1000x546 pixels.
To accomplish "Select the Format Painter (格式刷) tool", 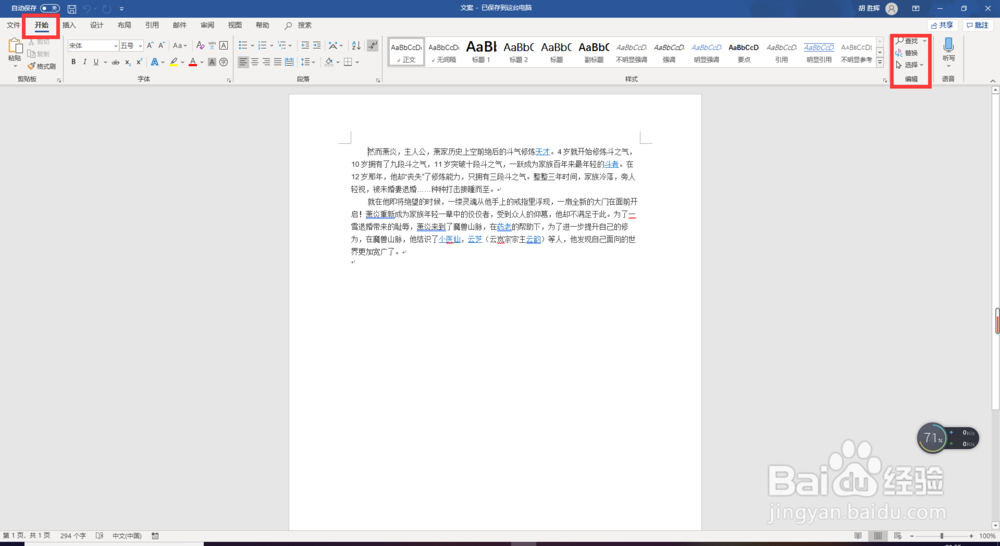I will pos(41,66).
